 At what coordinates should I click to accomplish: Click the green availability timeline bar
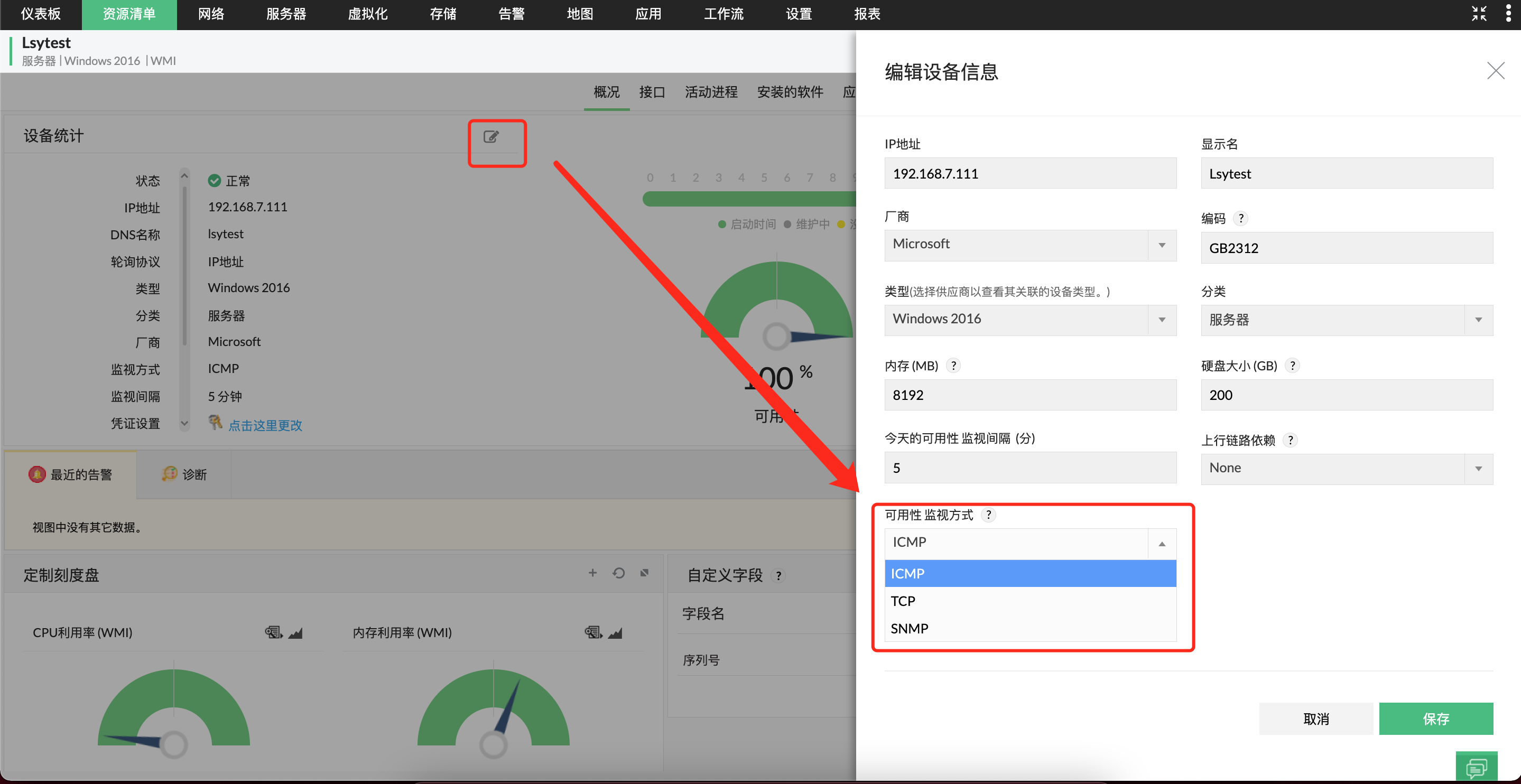[x=749, y=199]
